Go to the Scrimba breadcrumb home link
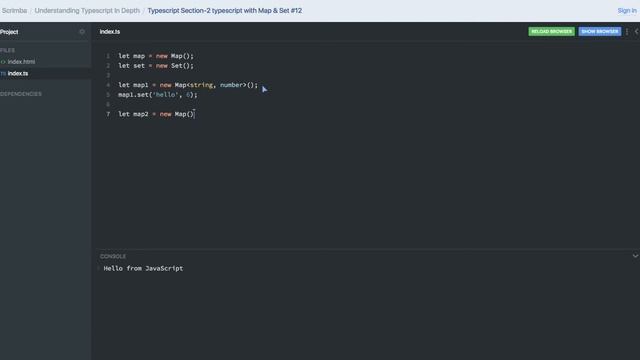 (x=14, y=11)
